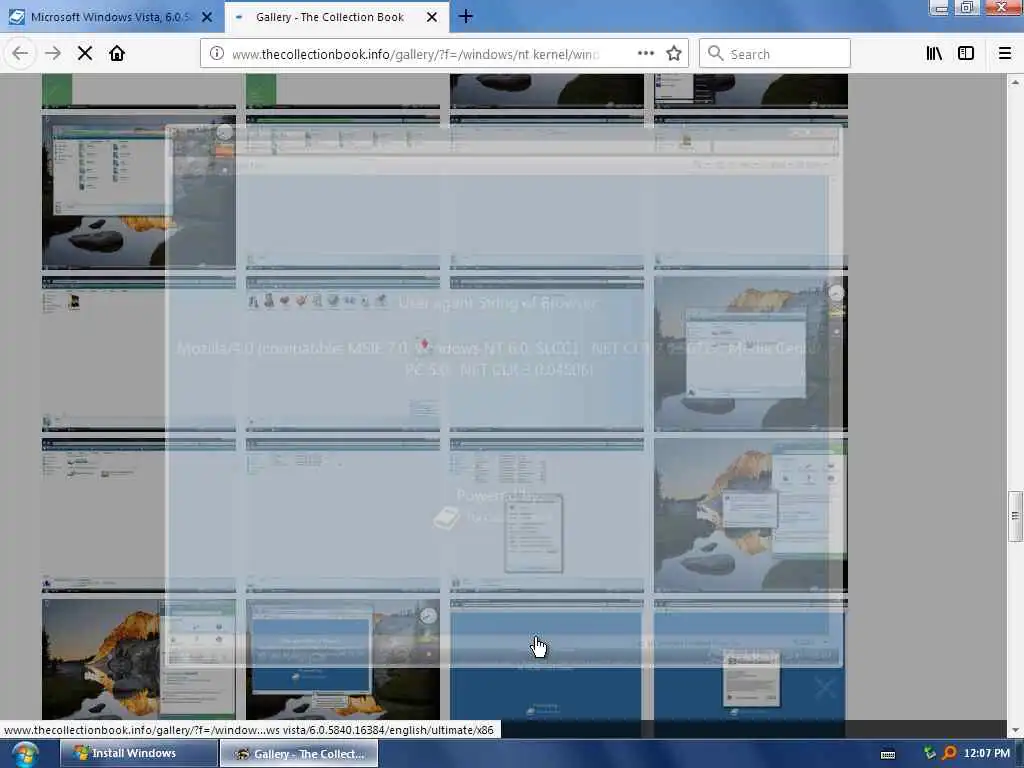The image size is (1024, 768).
Task: Open the Windows Start orb
Action: point(24,754)
